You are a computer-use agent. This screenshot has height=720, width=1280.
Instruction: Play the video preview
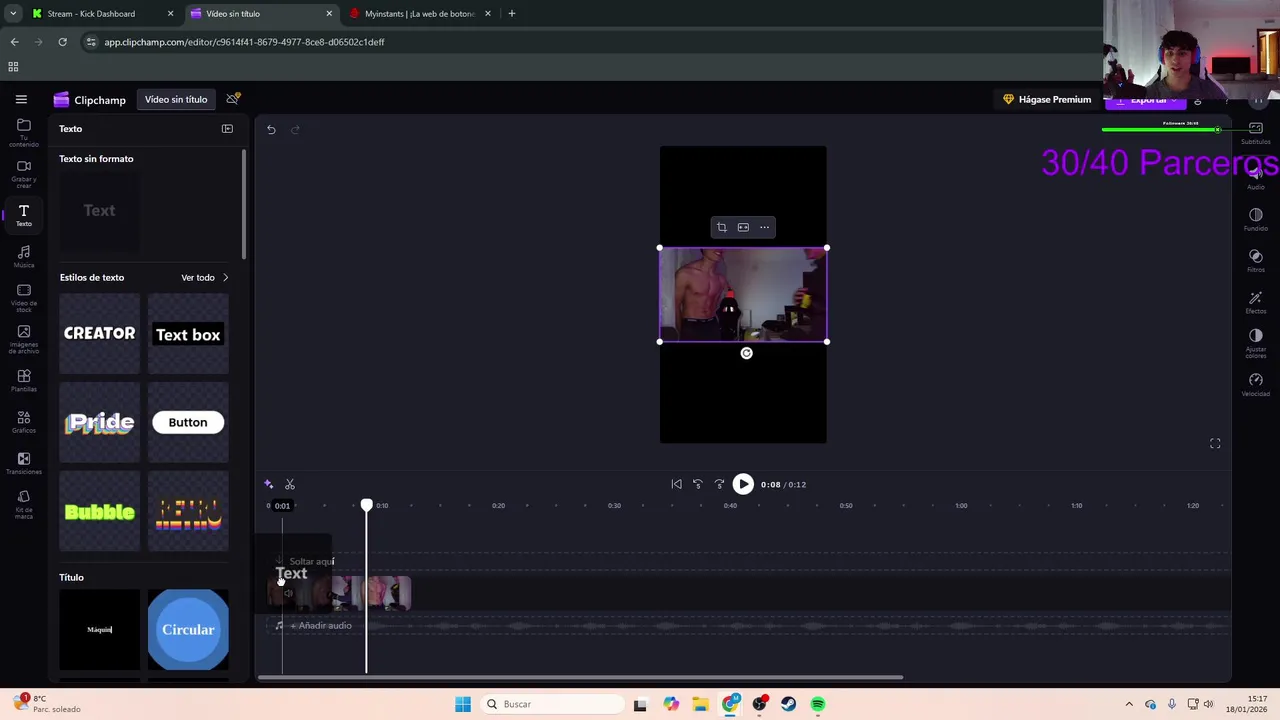tap(743, 484)
